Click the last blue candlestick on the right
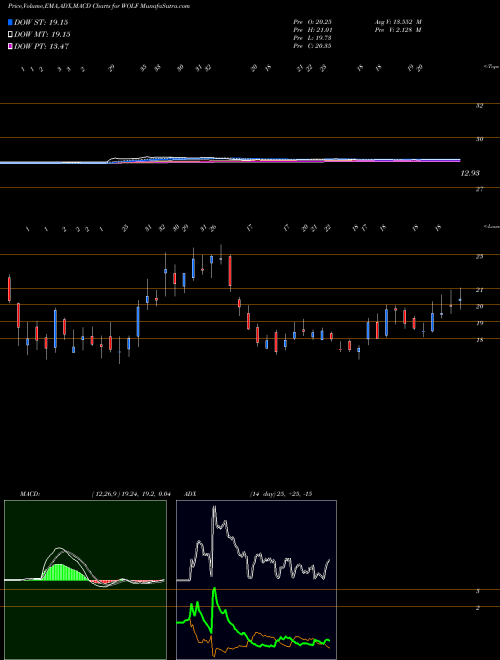 [x=460, y=299]
